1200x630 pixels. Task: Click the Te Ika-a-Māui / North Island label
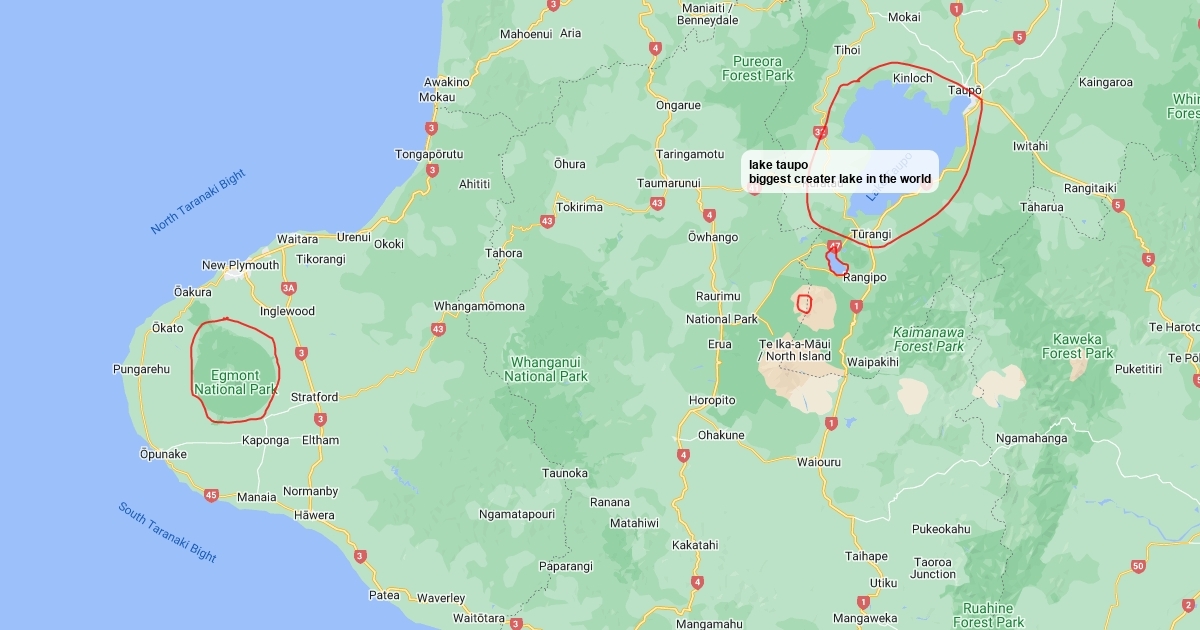[795, 350]
